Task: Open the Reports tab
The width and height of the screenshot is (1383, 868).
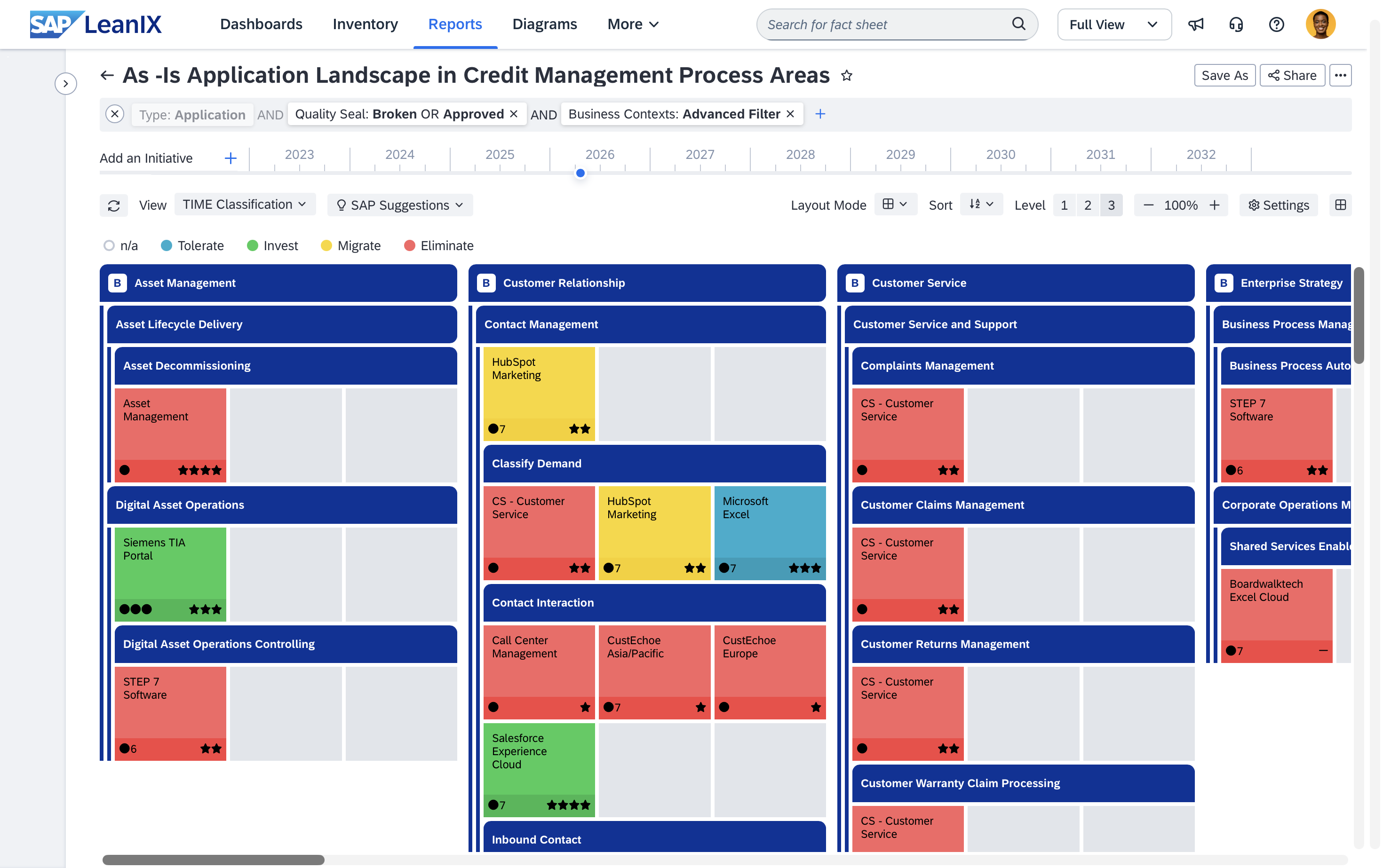Action: coord(455,24)
